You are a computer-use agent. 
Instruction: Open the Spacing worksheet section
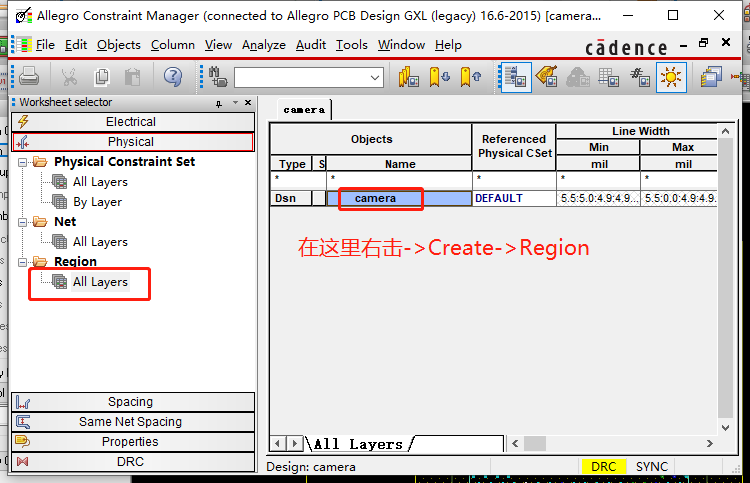[x=133, y=402]
